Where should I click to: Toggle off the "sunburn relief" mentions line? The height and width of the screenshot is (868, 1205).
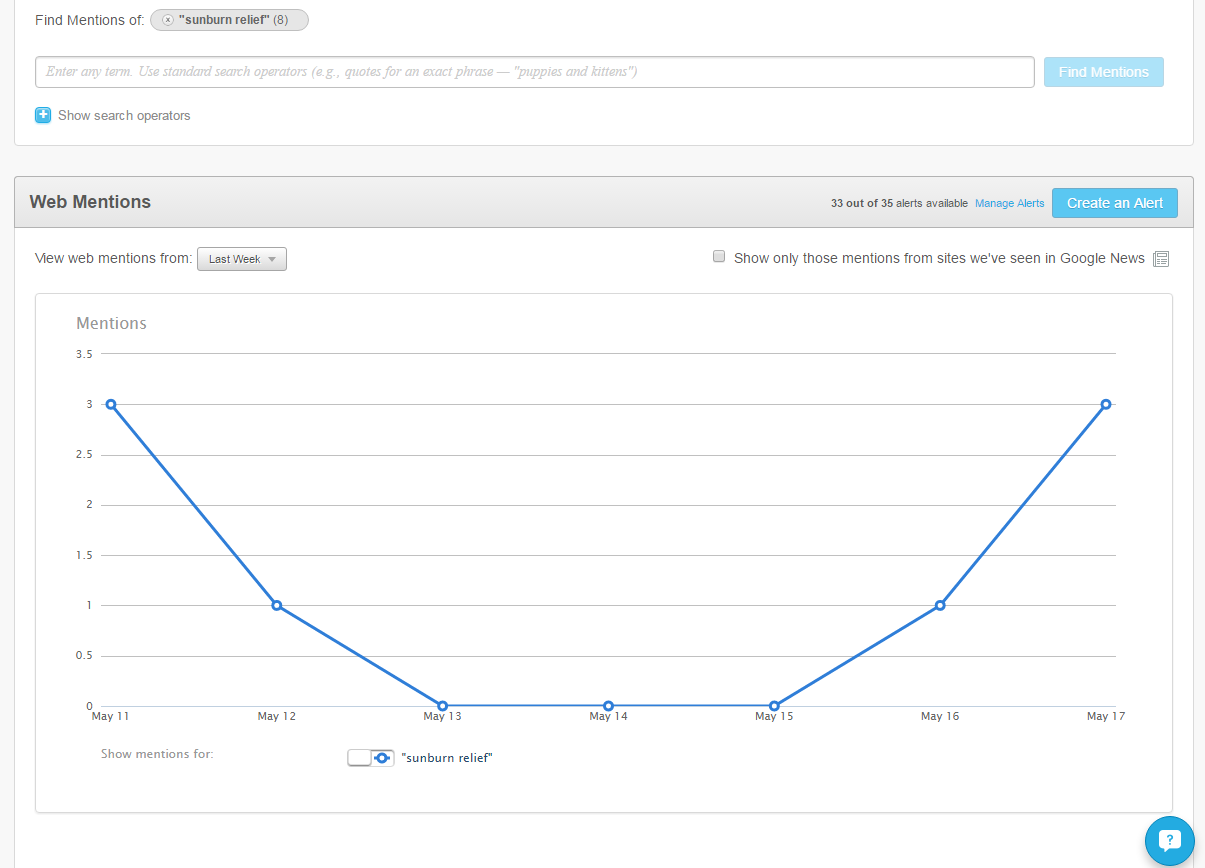[371, 757]
